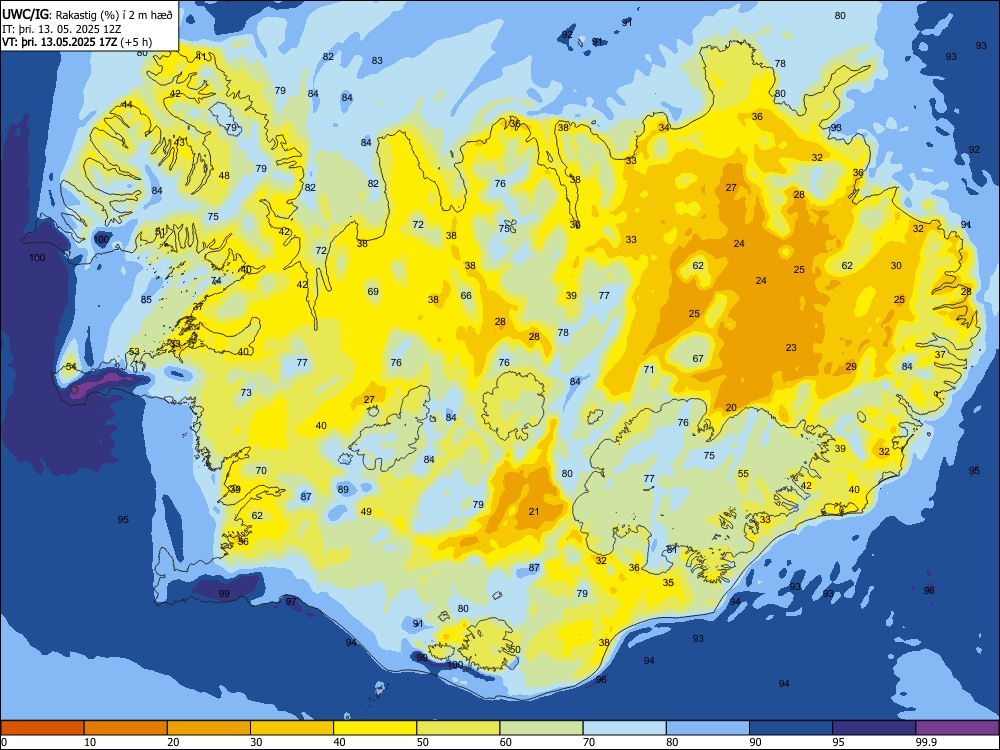Click the lowest inland value 21
1000x750 pixels.
coord(534,511)
